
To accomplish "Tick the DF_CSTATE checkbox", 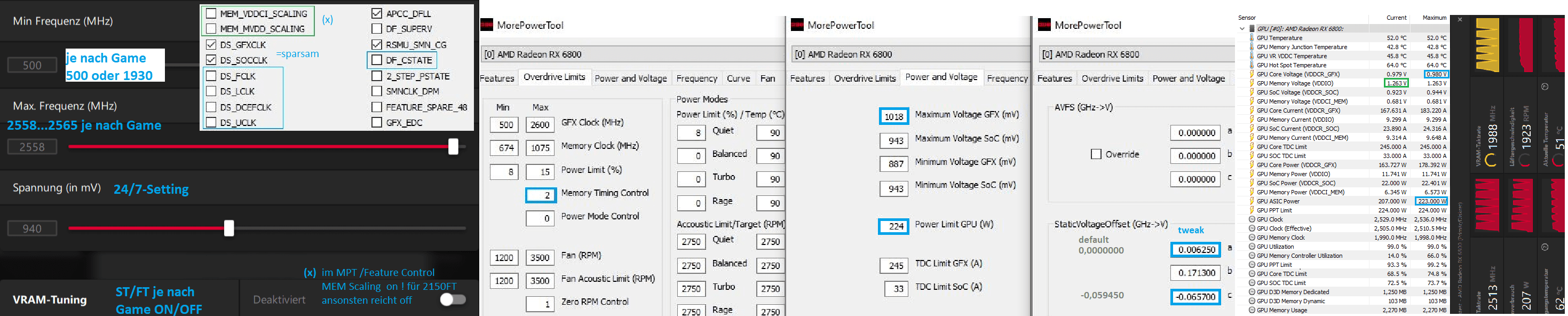I will 377,60.
